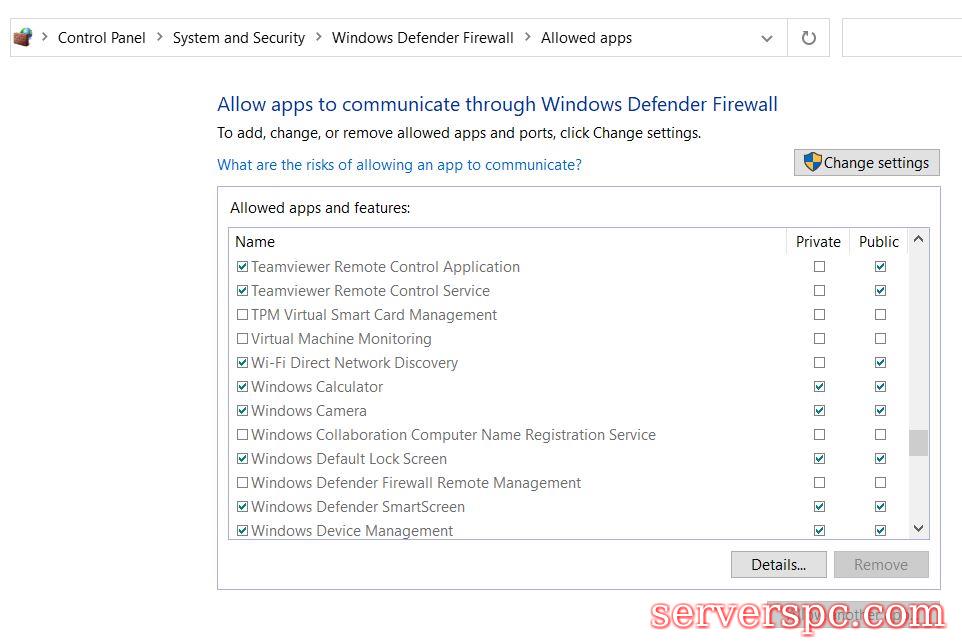This screenshot has height=641, width=962.
Task: Open the chevron after Control Panel breadcrumb
Action: click(159, 38)
